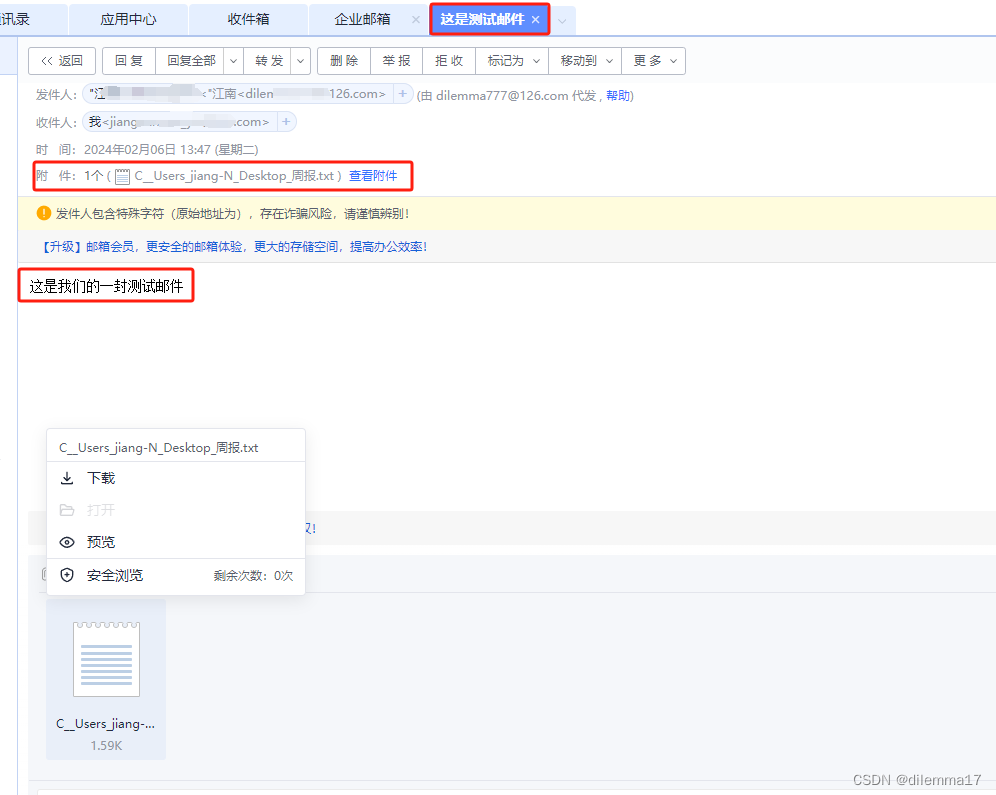Click the yellow warning icon on fraud notice

[41, 213]
